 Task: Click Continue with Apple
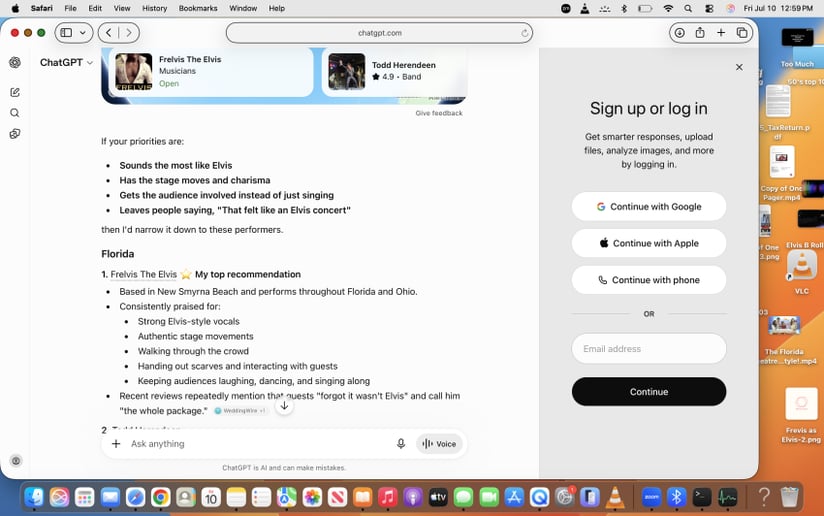(649, 243)
